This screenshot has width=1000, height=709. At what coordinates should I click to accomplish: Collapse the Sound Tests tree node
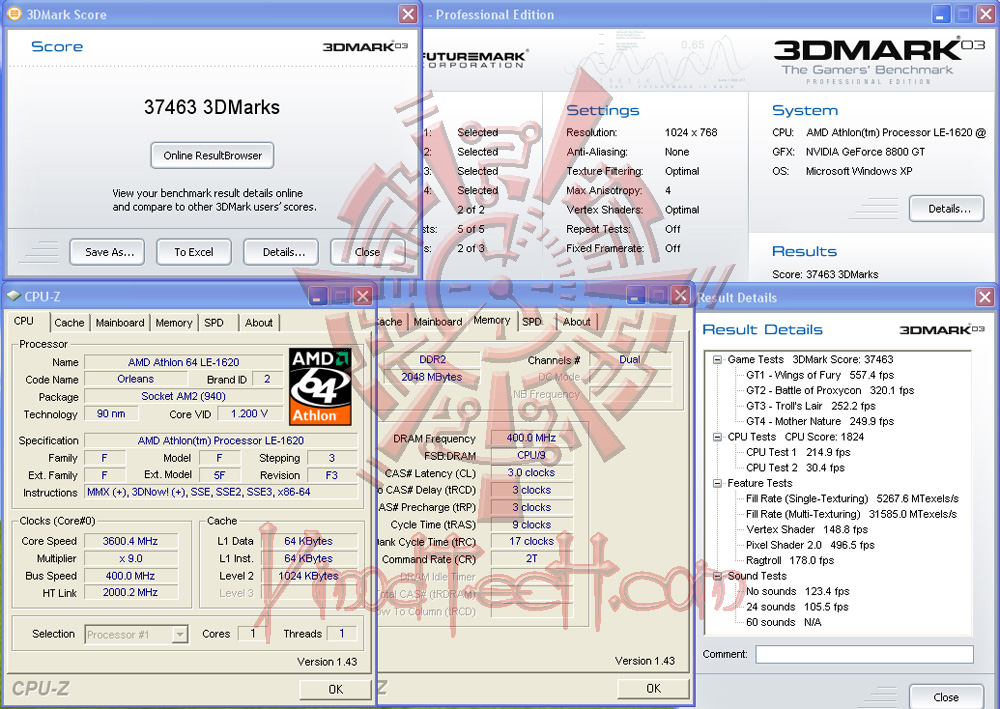pos(717,576)
